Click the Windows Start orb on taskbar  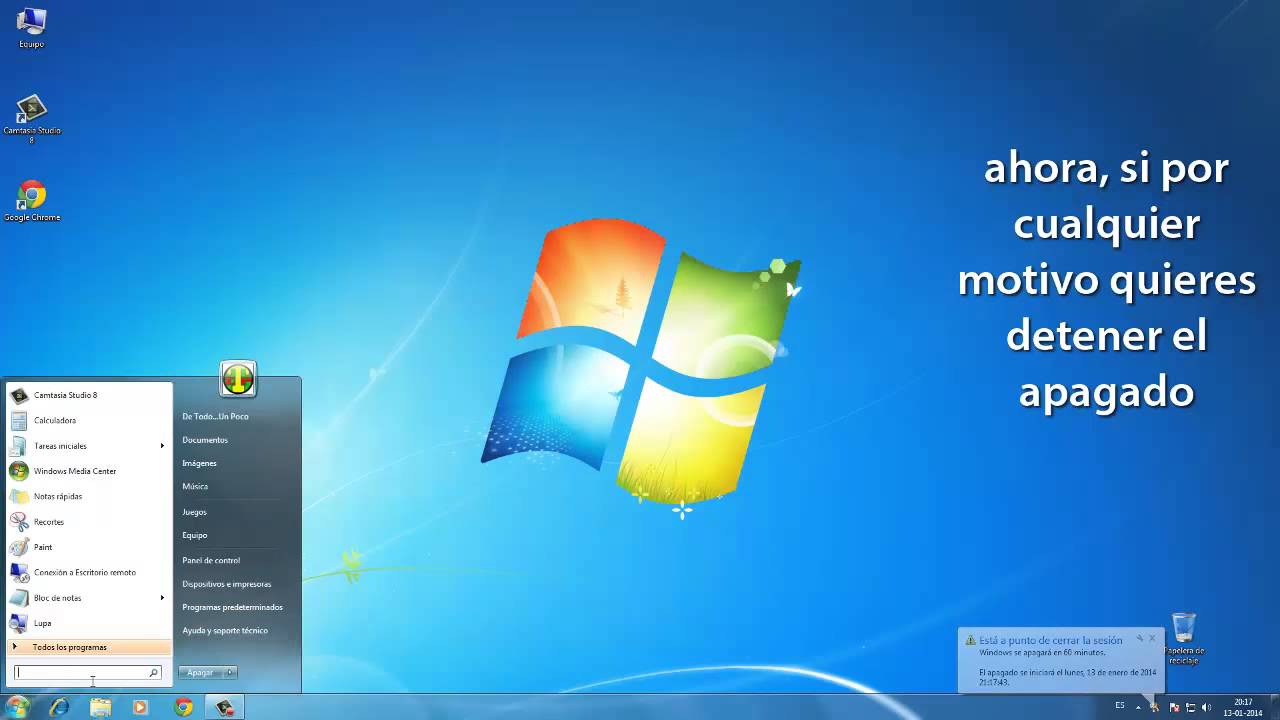point(18,707)
